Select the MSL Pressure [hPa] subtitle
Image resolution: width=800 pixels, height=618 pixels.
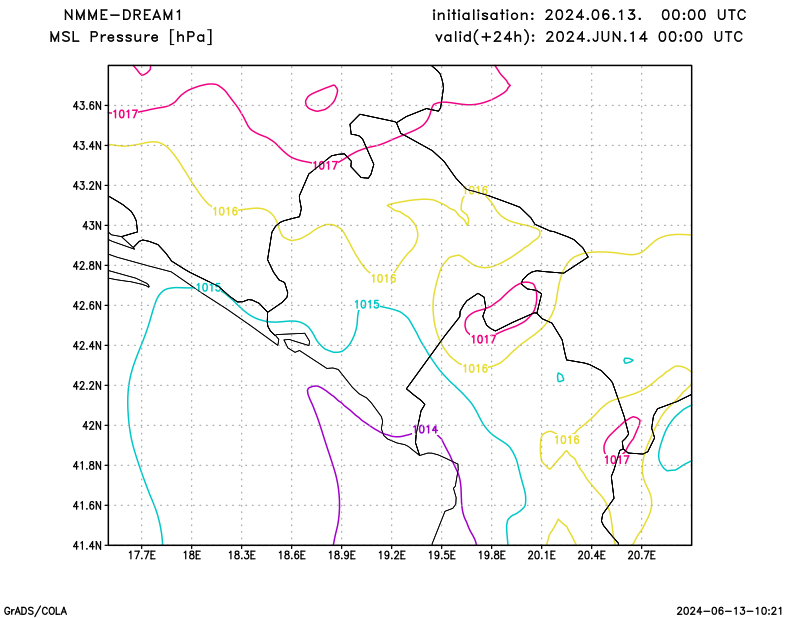click(131, 37)
